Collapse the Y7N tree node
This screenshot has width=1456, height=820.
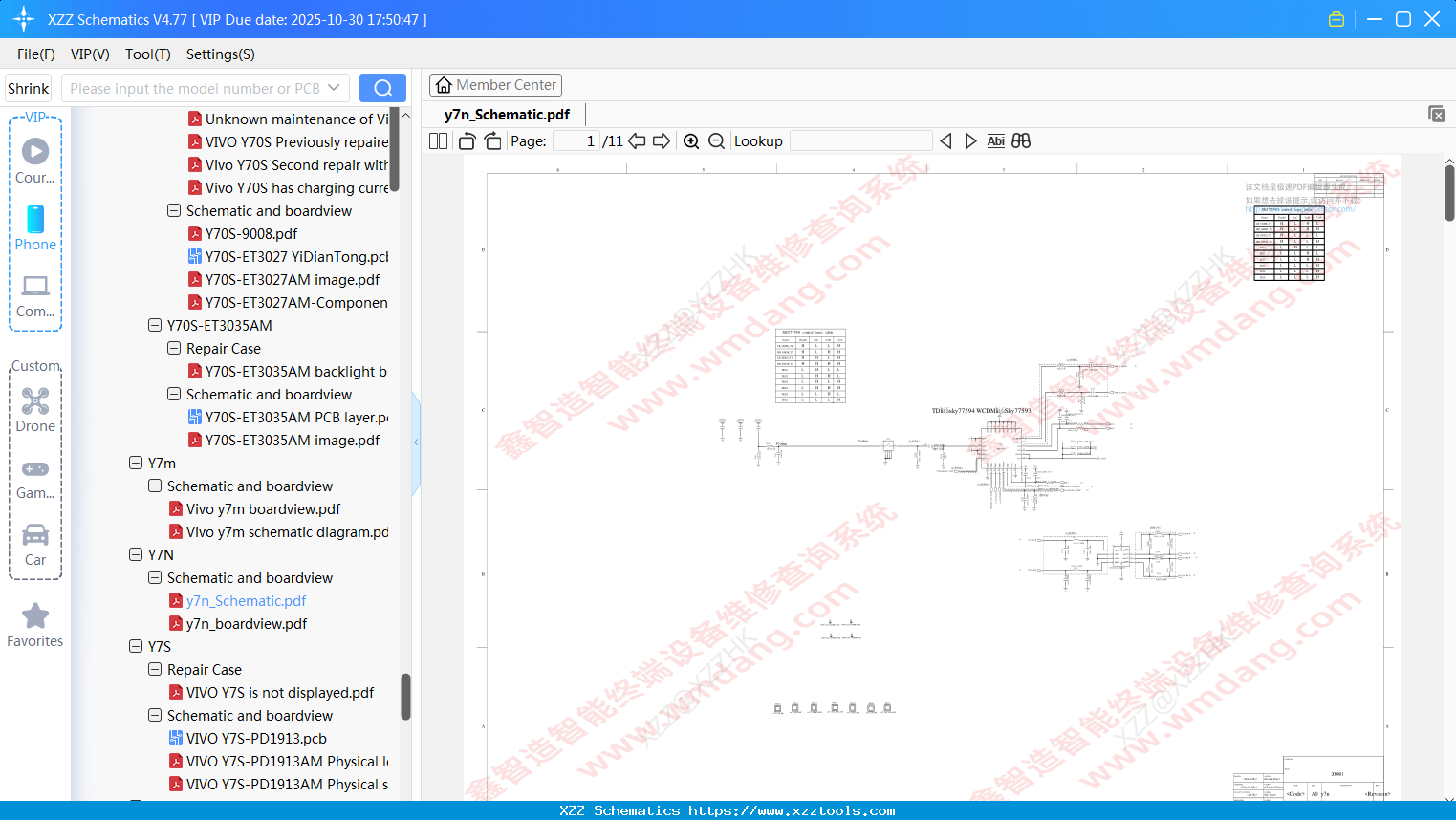tap(135, 554)
